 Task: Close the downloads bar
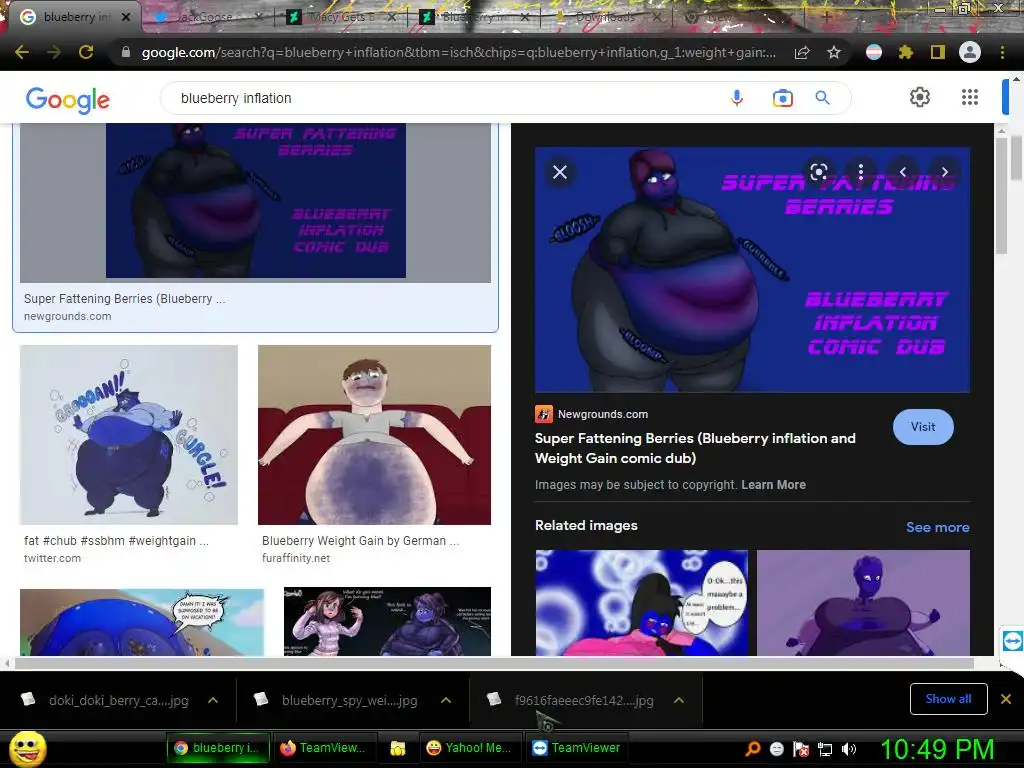(1006, 699)
